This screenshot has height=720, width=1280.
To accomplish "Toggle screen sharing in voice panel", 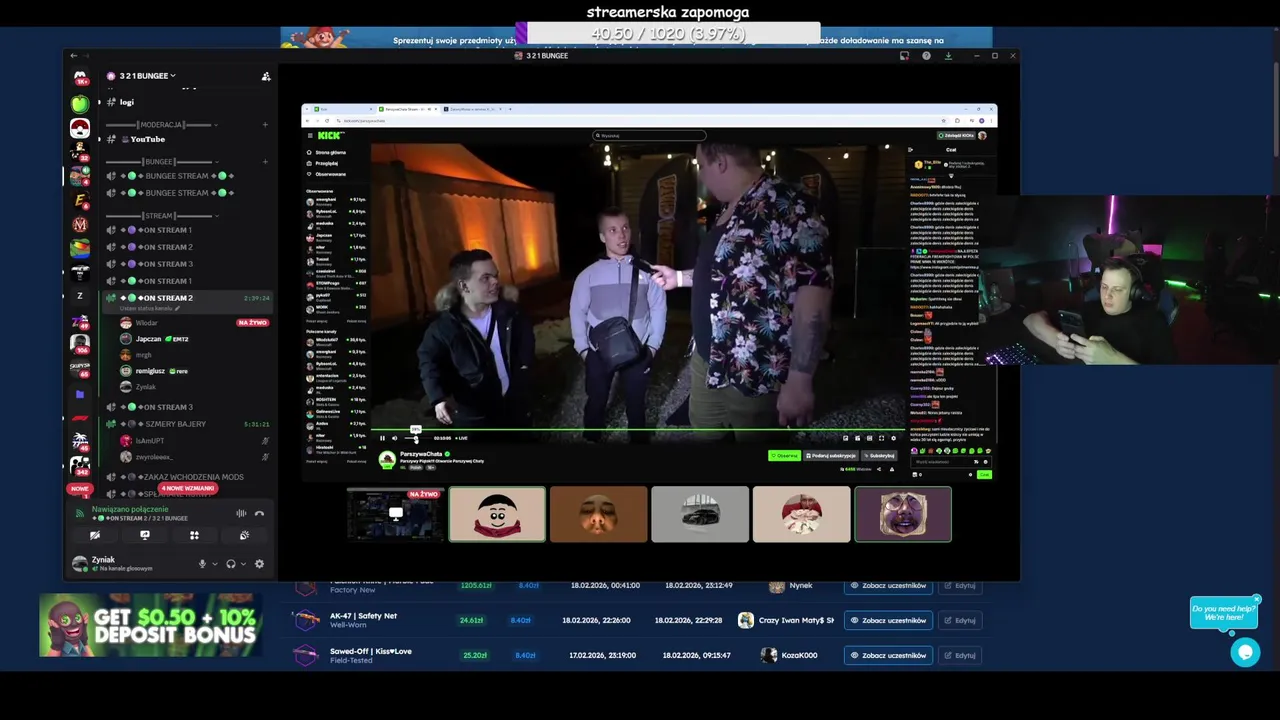I will (x=145, y=535).
